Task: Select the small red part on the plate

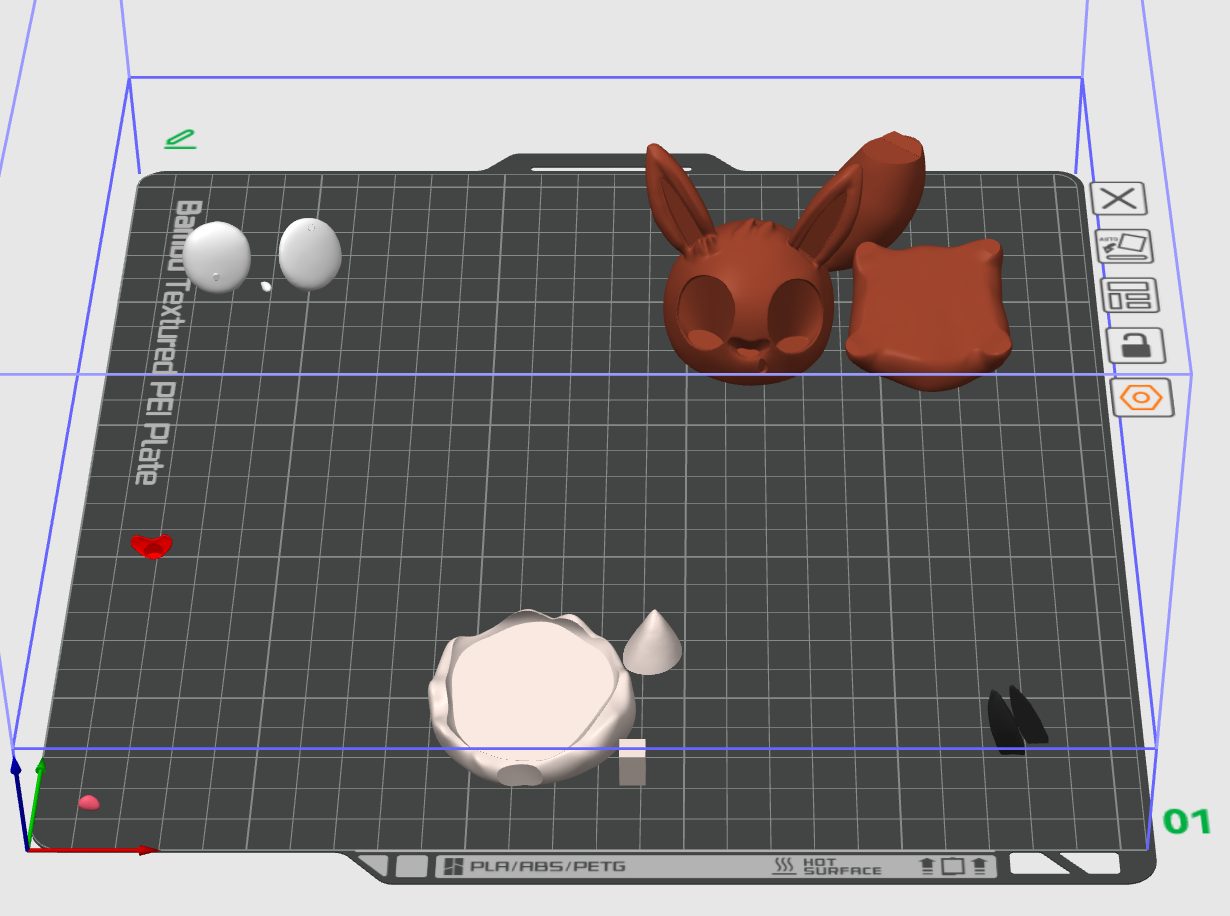Action: [152, 546]
